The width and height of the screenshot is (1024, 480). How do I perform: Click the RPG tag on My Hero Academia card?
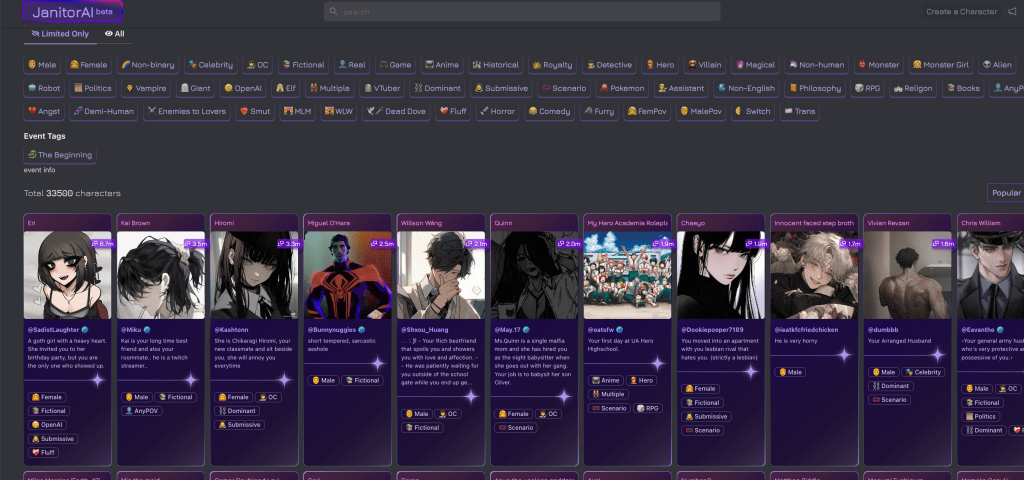click(648, 408)
